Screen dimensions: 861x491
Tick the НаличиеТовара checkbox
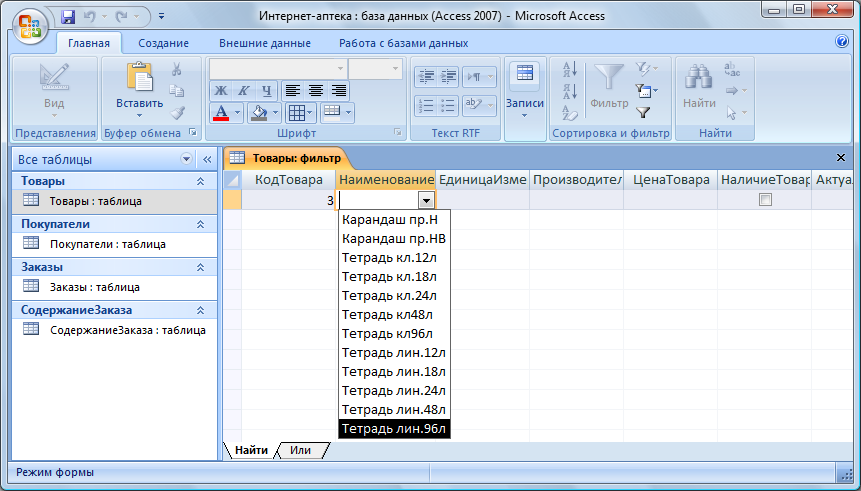[765, 199]
